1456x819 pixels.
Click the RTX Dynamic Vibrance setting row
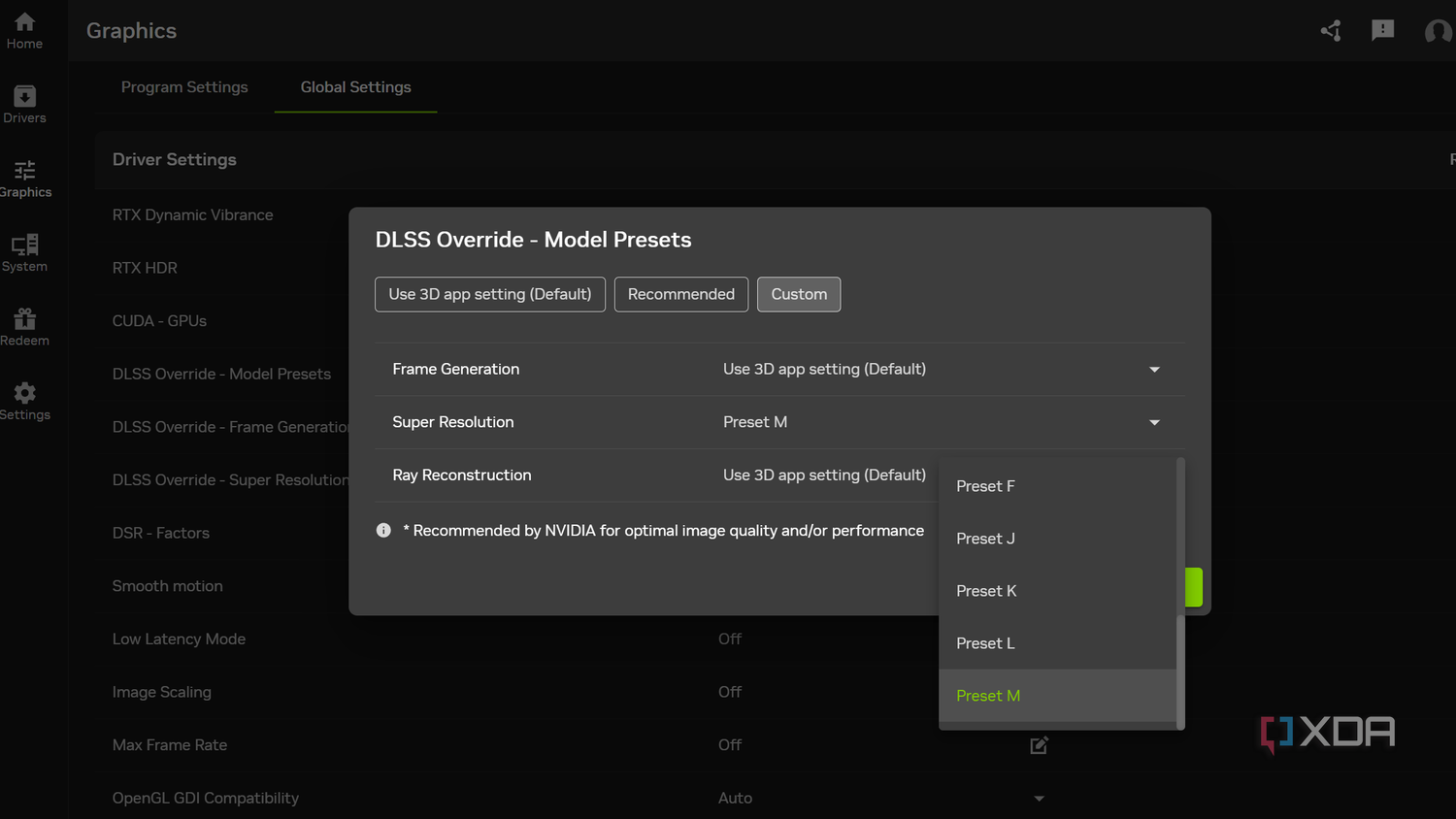(x=192, y=215)
